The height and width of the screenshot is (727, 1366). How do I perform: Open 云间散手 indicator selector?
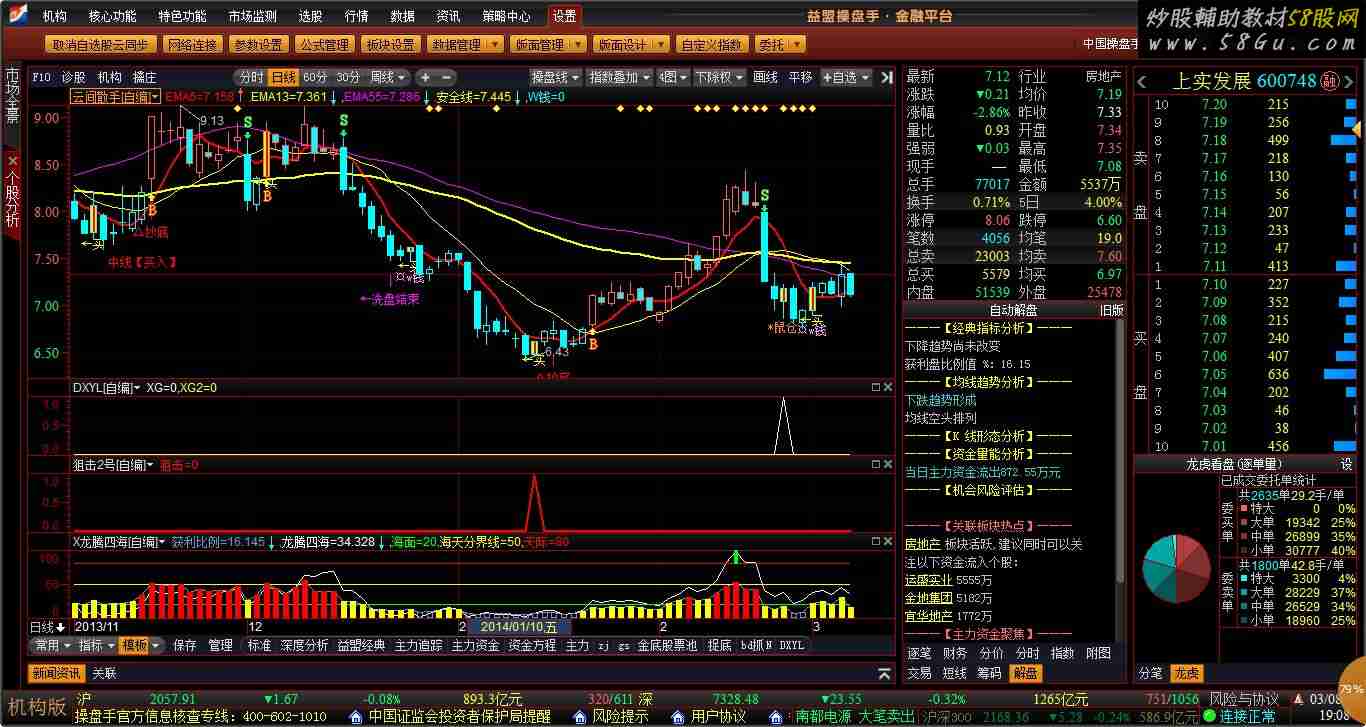(115, 96)
